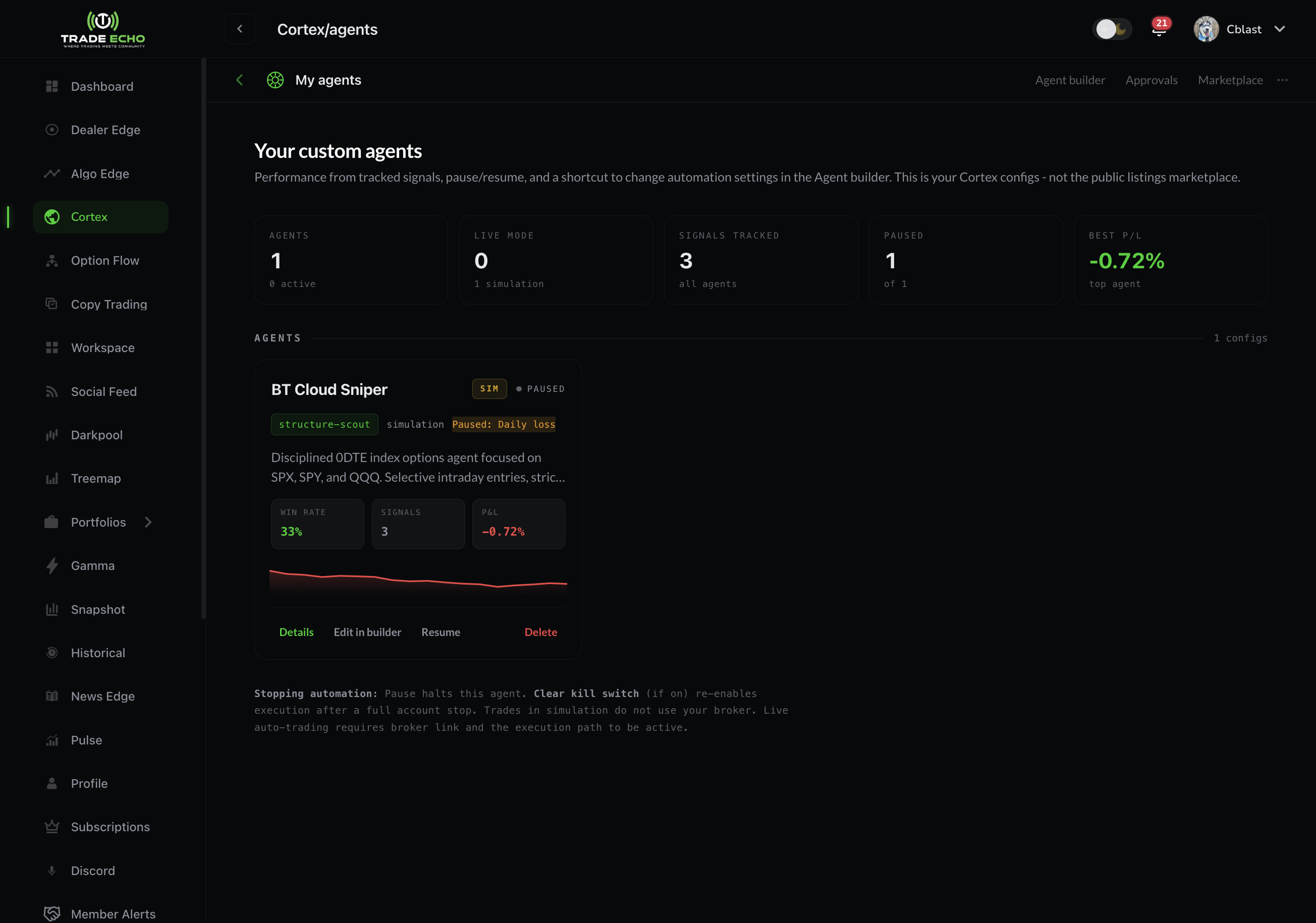1316x923 pixels.
Task: Click the Darkpool bars icon
Action: (51, 435)
